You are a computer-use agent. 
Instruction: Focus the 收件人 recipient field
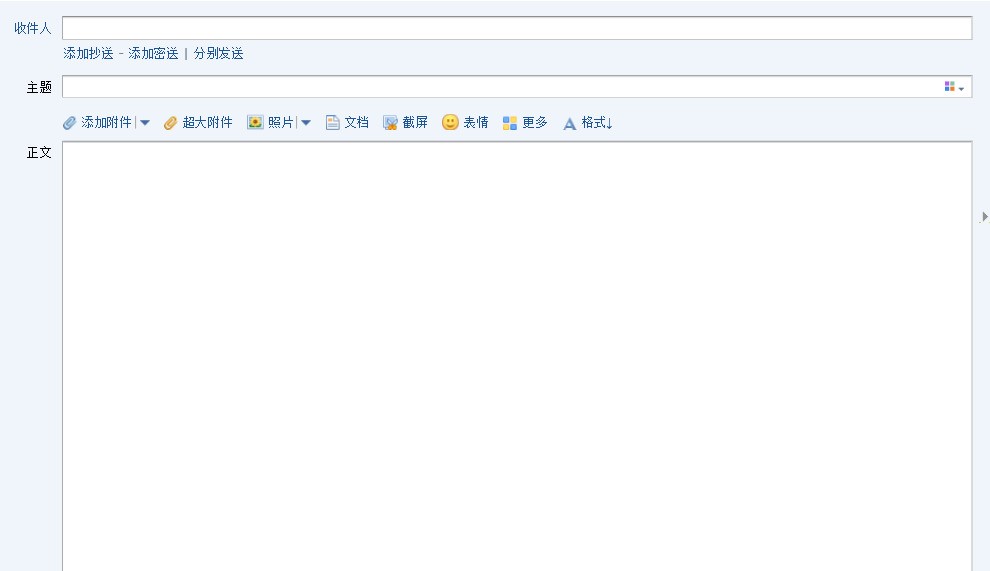516,28
